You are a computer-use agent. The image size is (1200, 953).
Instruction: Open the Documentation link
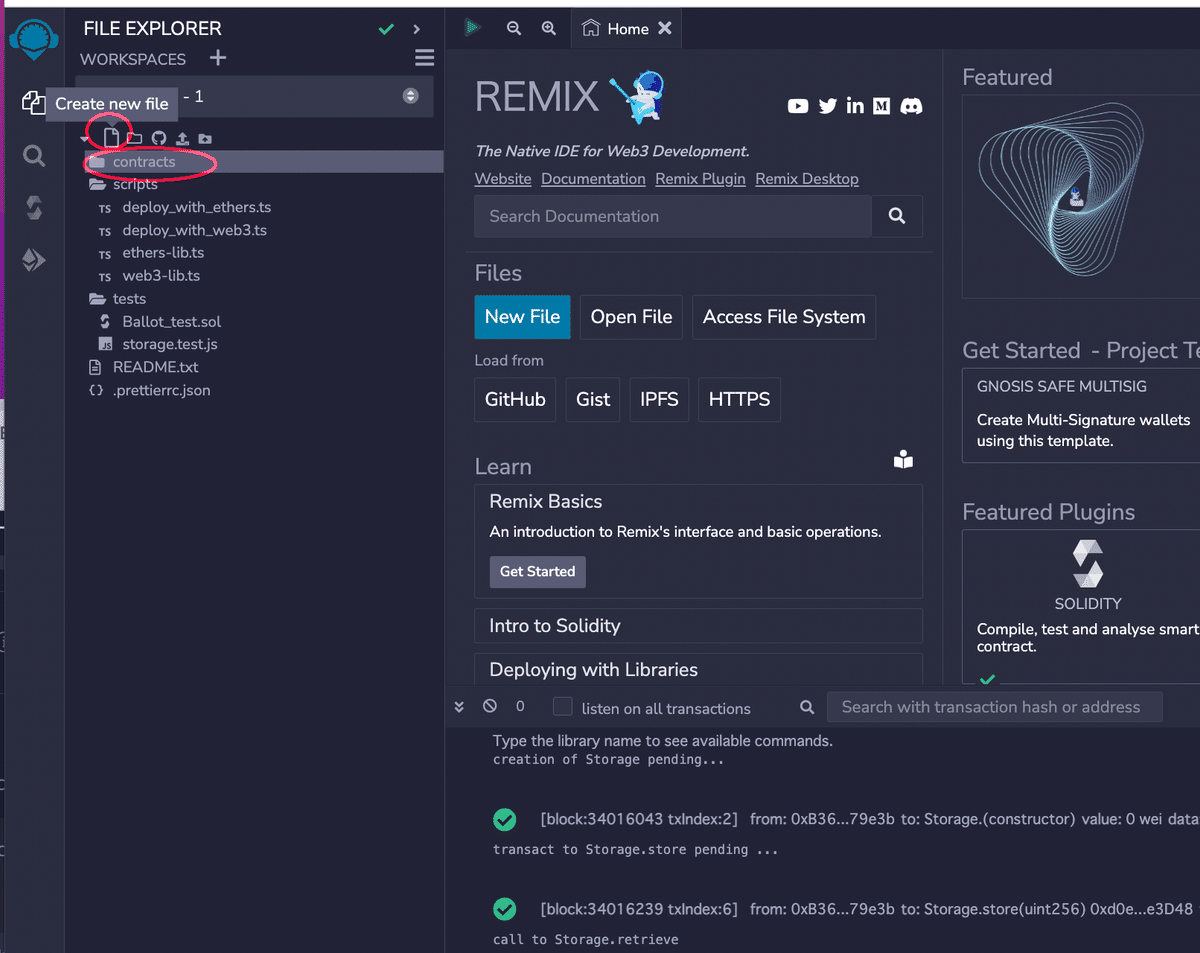(x=593, y=178)
